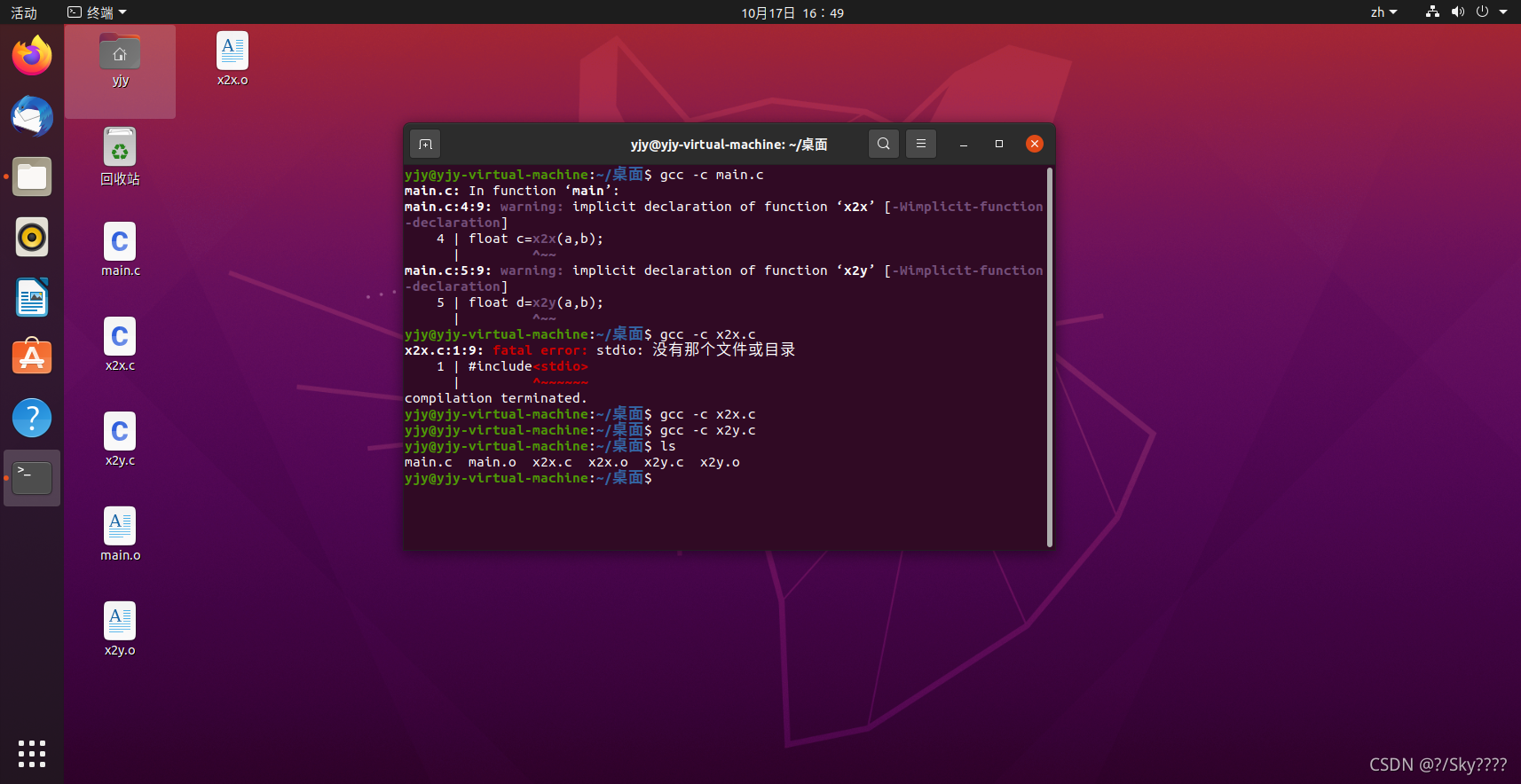Launch LibreOffice Writer from the dock
Screen dimensions: 1521x784
click(32, 297)
